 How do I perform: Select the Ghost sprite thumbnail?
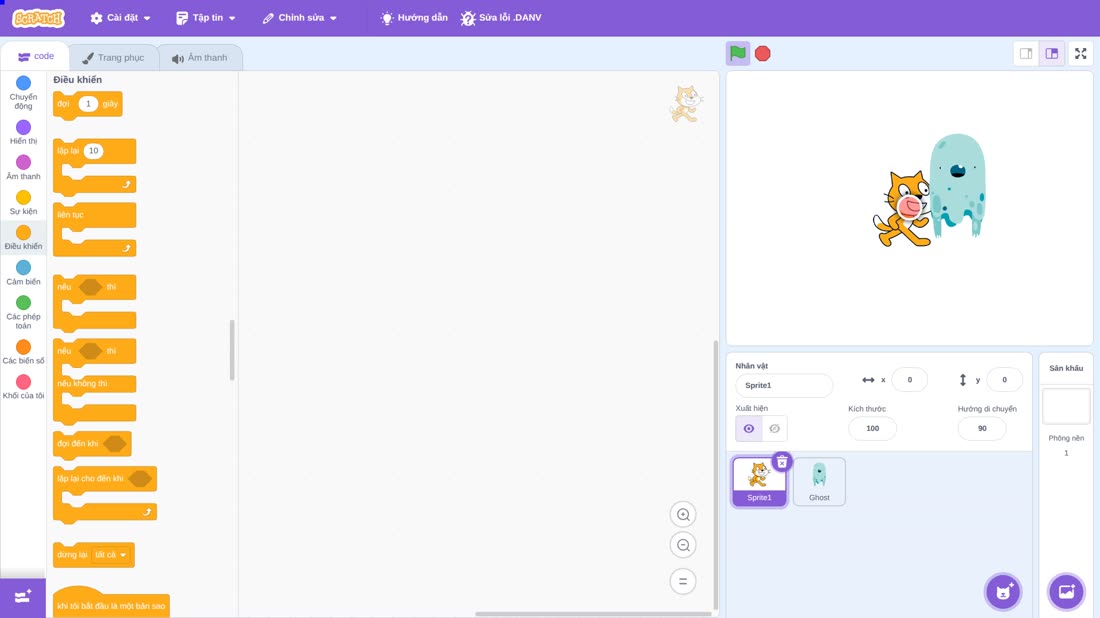(819, 482)
